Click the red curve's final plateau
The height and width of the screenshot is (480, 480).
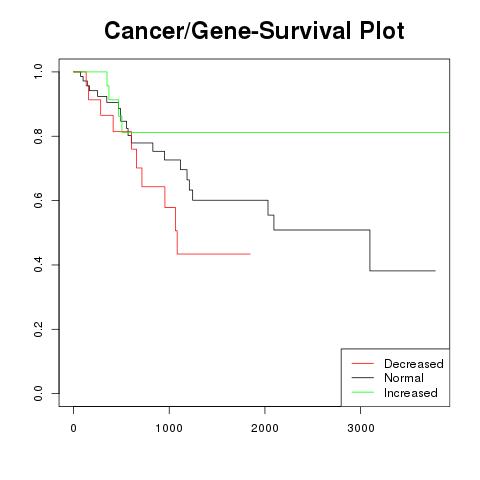click(214, 254)
